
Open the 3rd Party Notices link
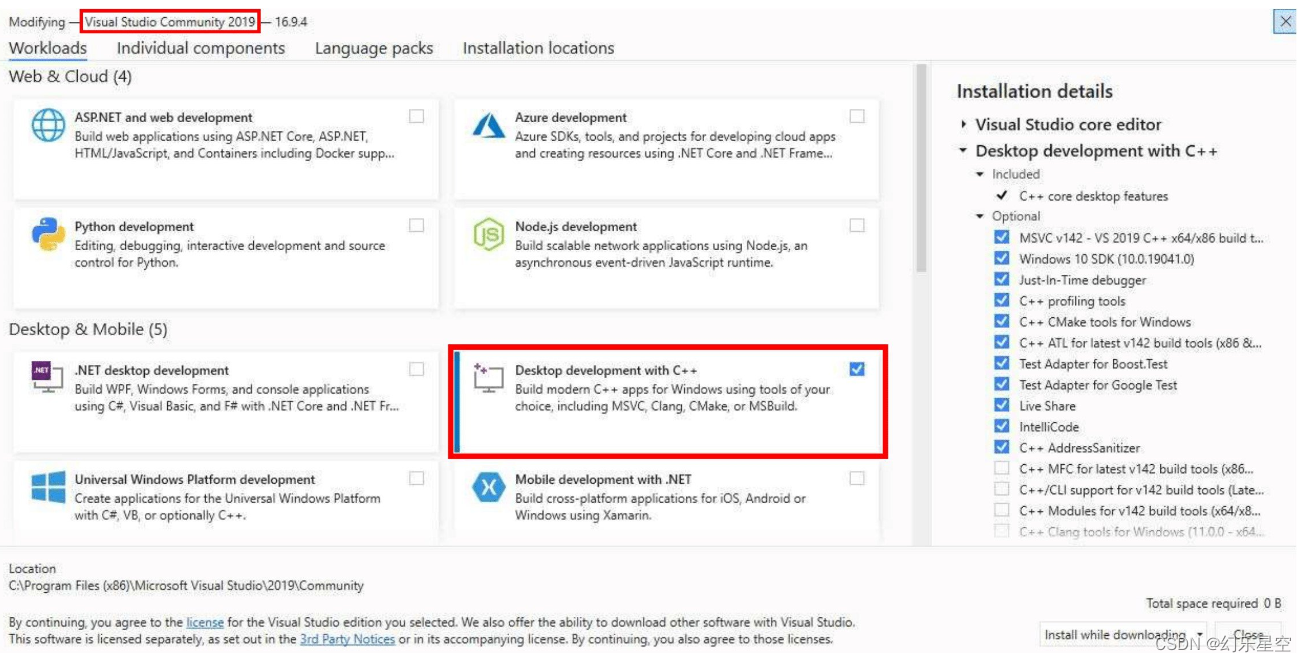pyautogui.click(x=347, y=639)
